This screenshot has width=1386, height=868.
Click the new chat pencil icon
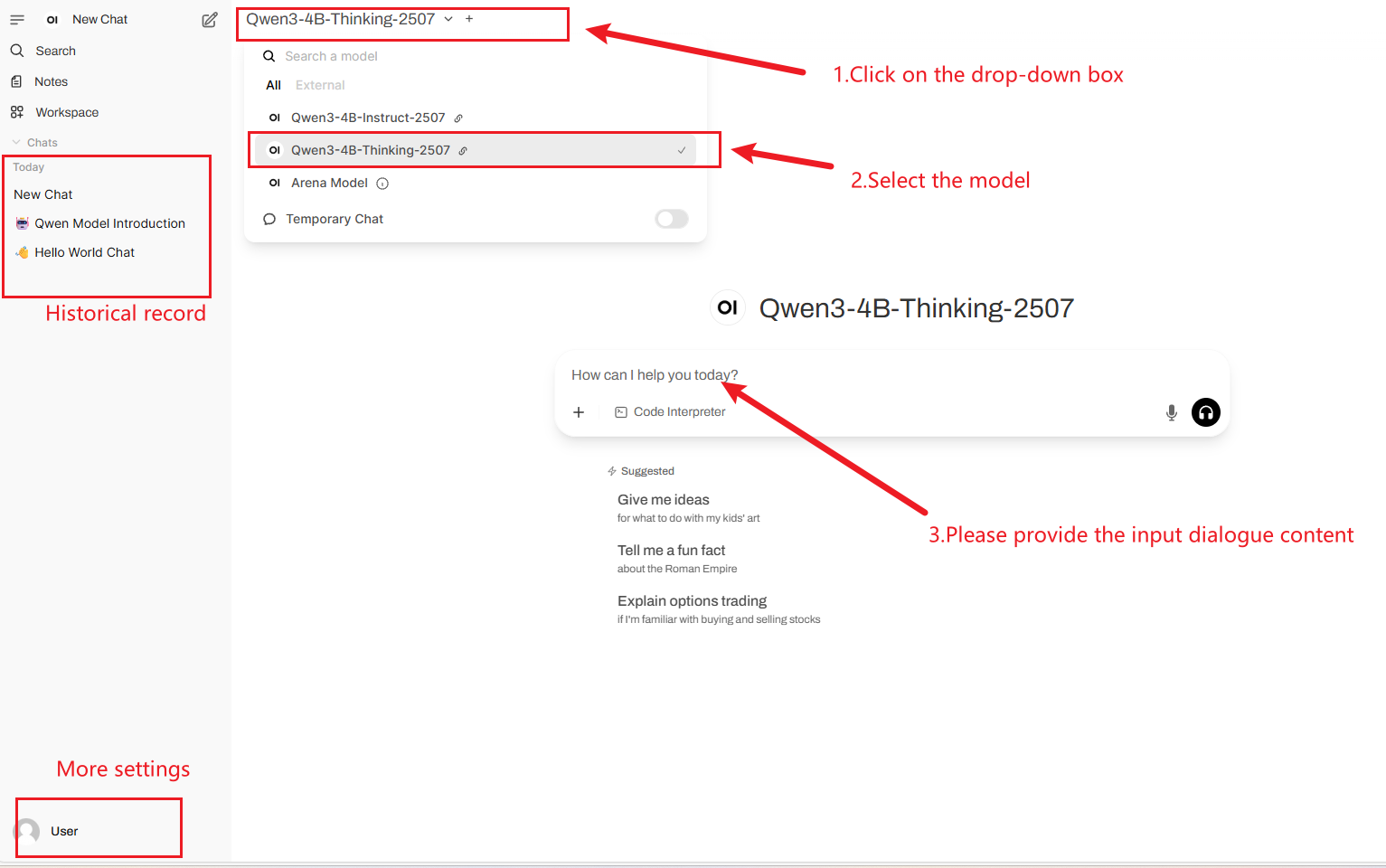tap(210, 20)
